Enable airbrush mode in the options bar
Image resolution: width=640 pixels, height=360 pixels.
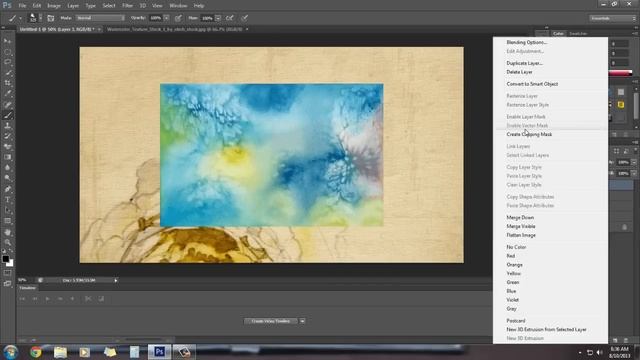pos(230,18)
